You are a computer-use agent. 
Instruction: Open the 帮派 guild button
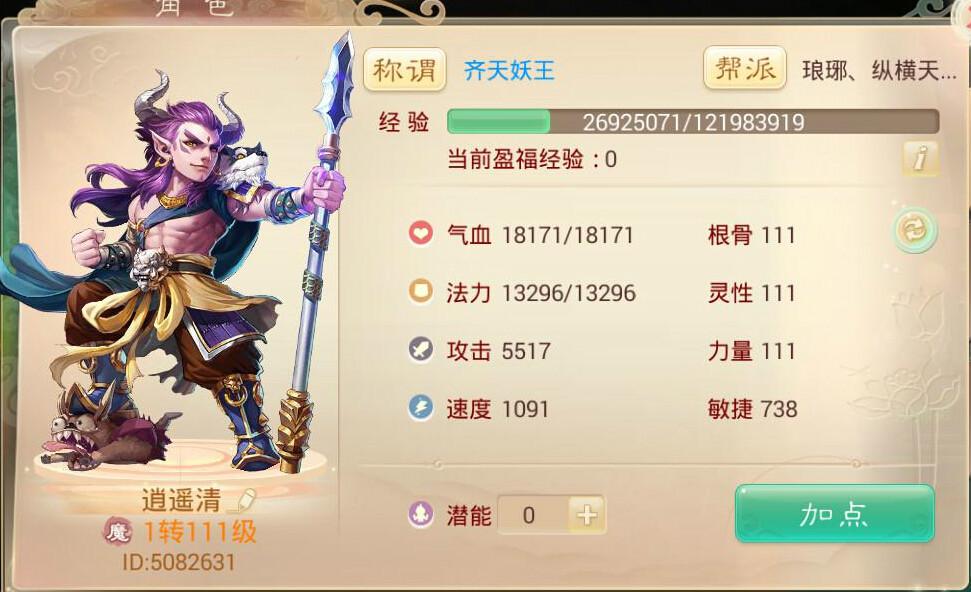tap(744, 67)
